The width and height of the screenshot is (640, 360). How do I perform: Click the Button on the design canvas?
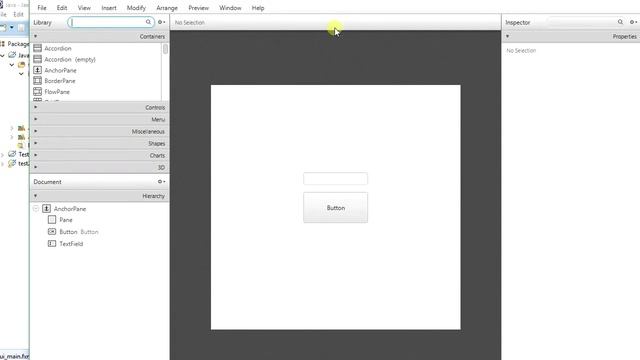tap(335, 208)
